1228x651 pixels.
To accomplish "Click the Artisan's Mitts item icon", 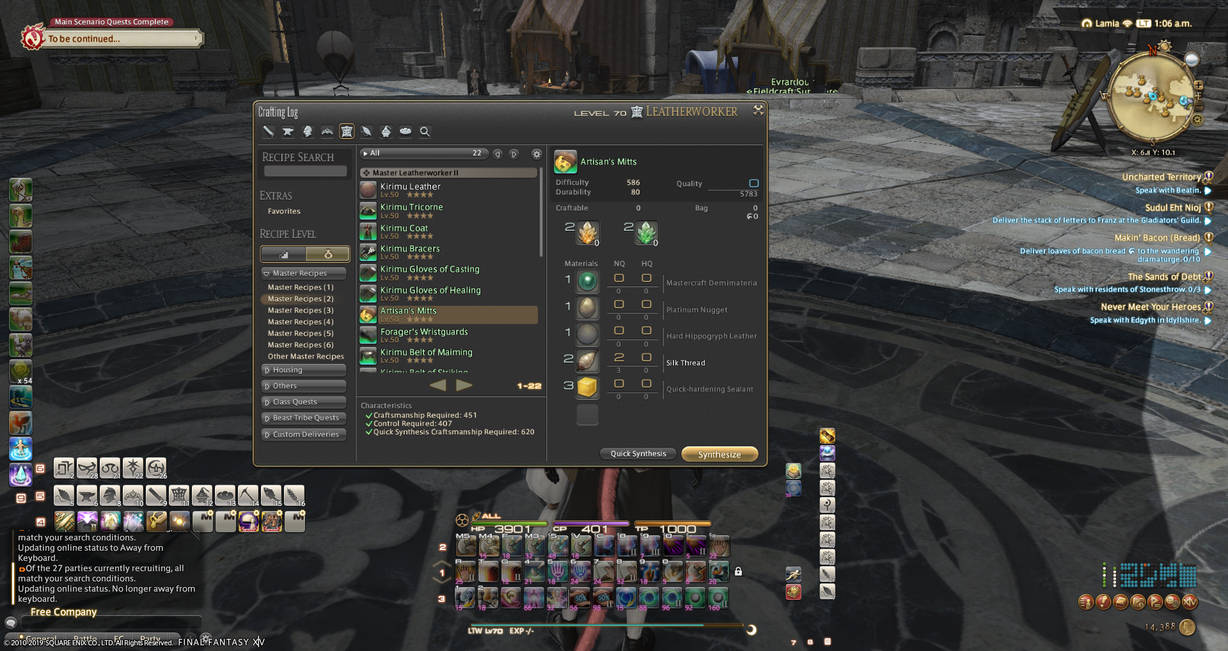I will coord(565,161).
